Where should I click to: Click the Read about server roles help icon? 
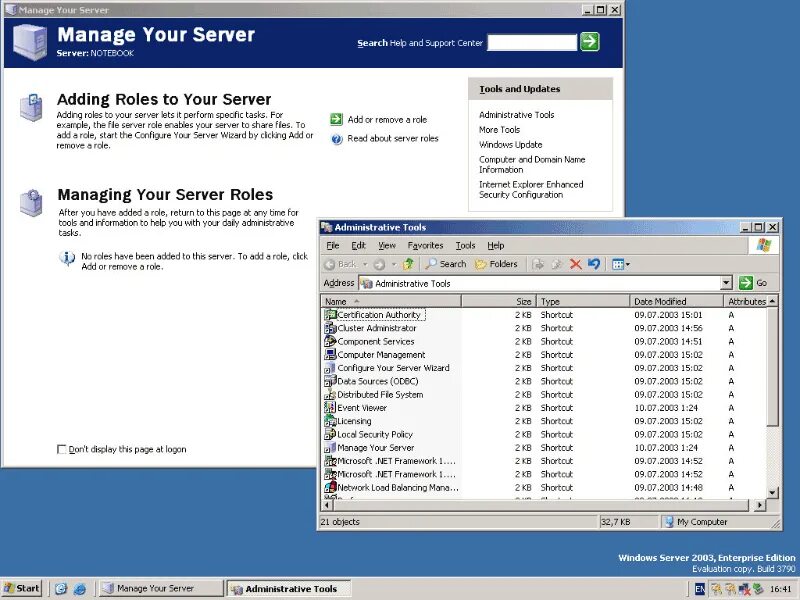tap(337, 139)
